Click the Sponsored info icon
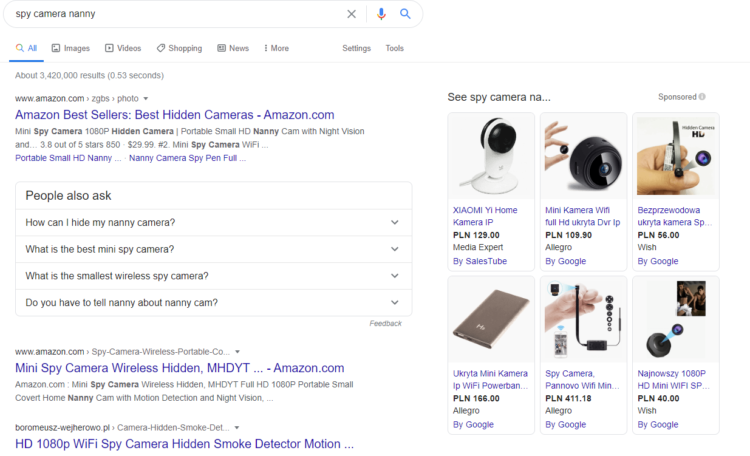750x456 pixels. (x=702, y=97)
